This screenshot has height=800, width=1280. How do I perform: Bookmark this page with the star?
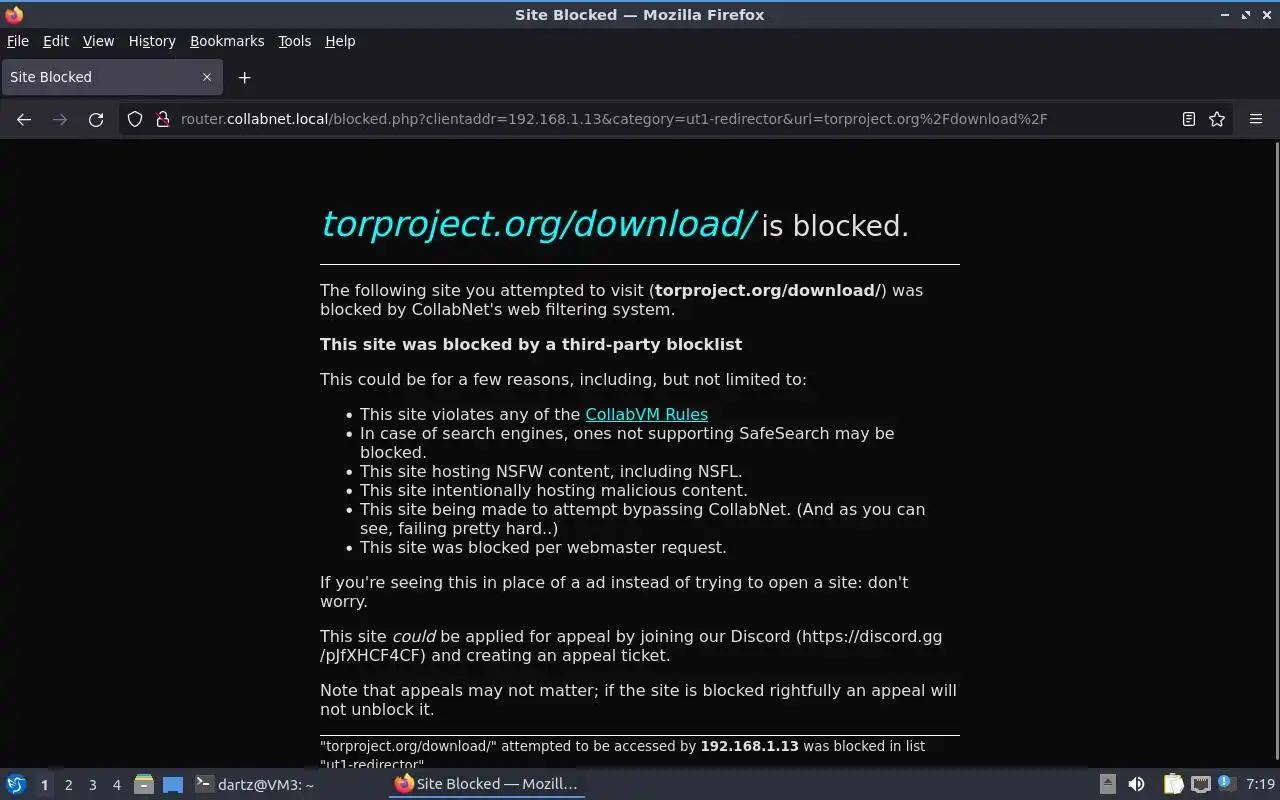(x=1217, y=119)
